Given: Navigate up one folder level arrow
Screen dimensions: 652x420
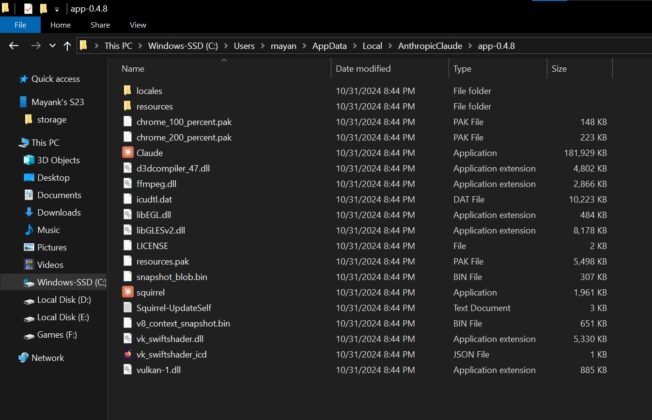Looking at the screenshot, I should [67, 46].
